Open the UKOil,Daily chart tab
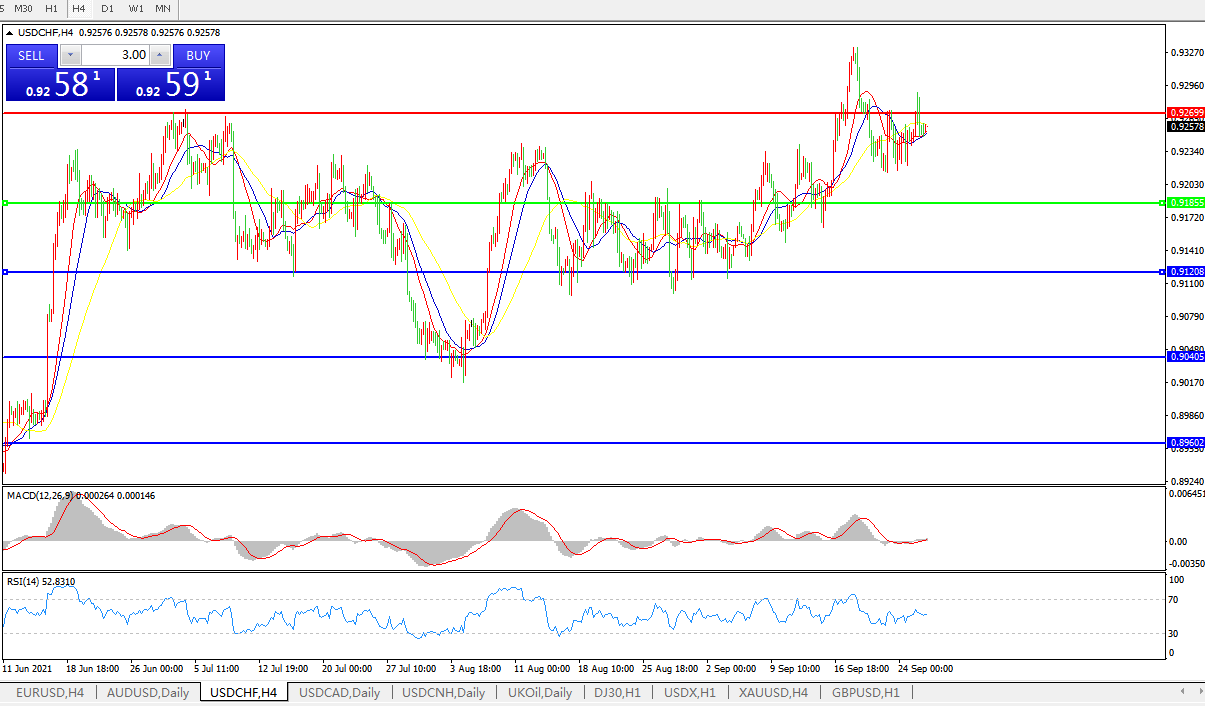Screen dimensions: 1205x706 tap(539, 692)
